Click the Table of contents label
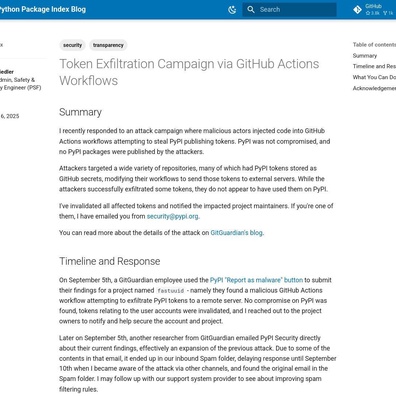Viewport: 396px width, 396px height. [x=374, y=45]
